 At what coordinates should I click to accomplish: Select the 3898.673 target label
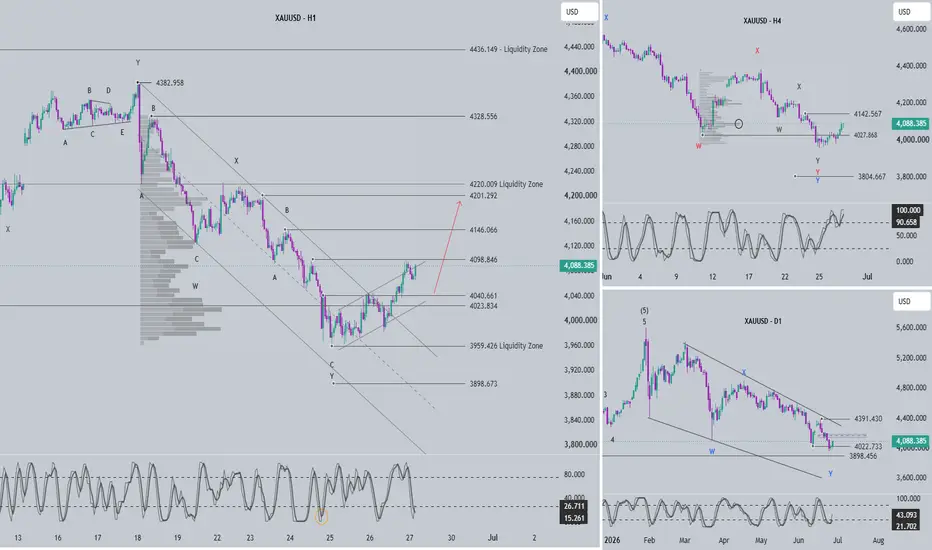point(483,384)
